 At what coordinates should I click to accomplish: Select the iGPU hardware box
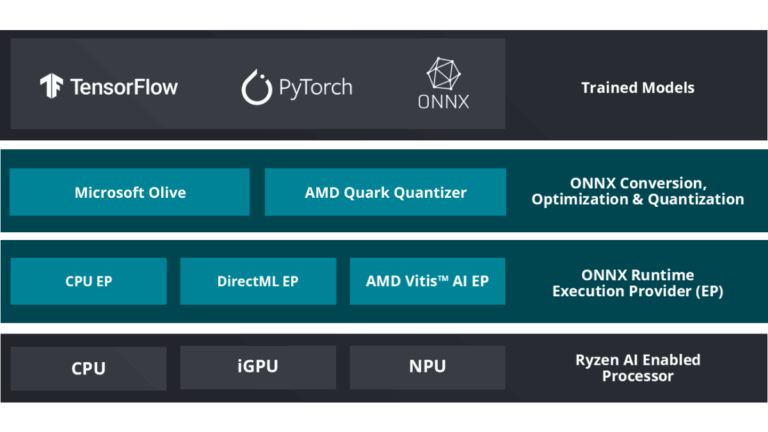point(258,367)
